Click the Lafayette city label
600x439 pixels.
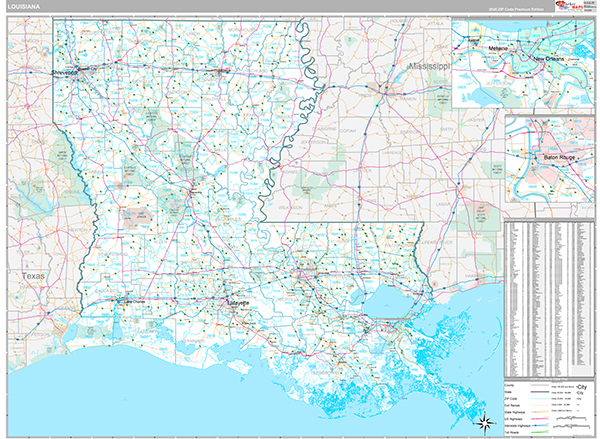coord(238,303)
